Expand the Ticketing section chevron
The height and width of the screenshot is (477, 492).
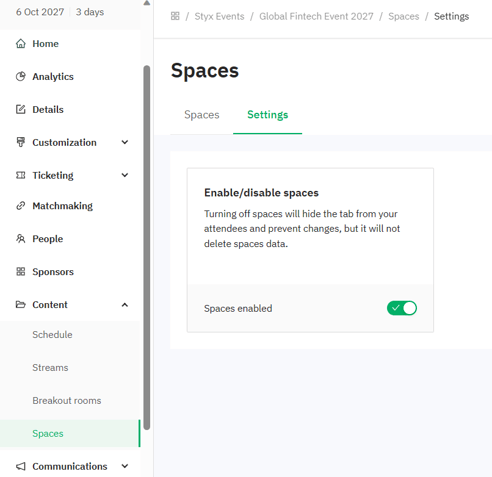(x=125, y=175)
